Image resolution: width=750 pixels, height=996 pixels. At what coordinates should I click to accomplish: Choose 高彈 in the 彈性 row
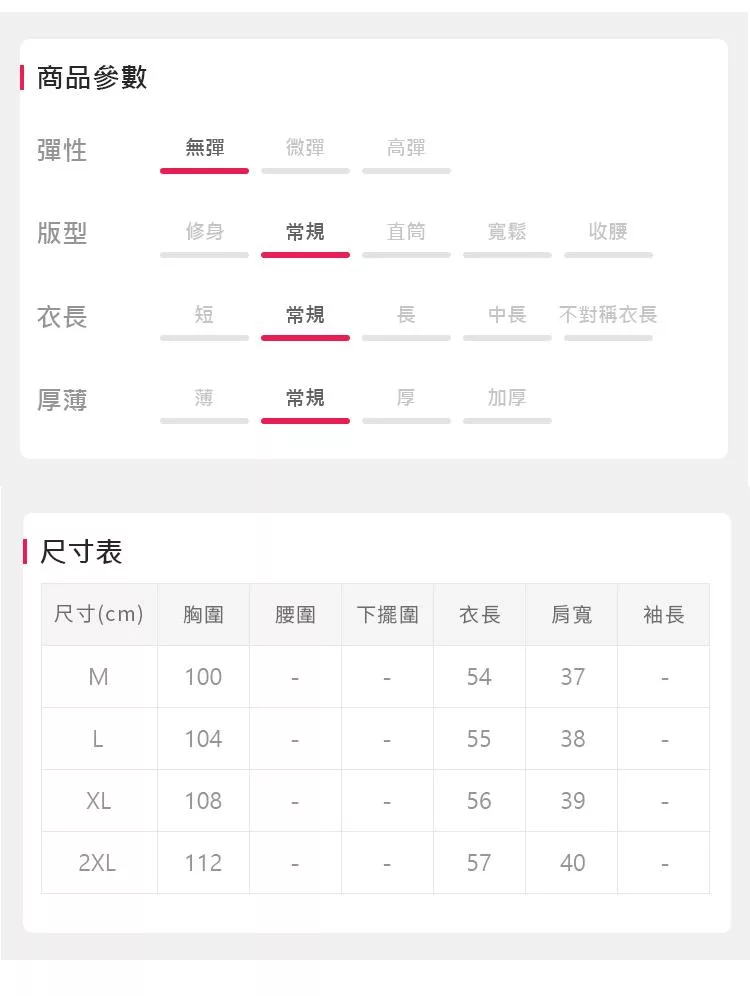tap(406, 149)
